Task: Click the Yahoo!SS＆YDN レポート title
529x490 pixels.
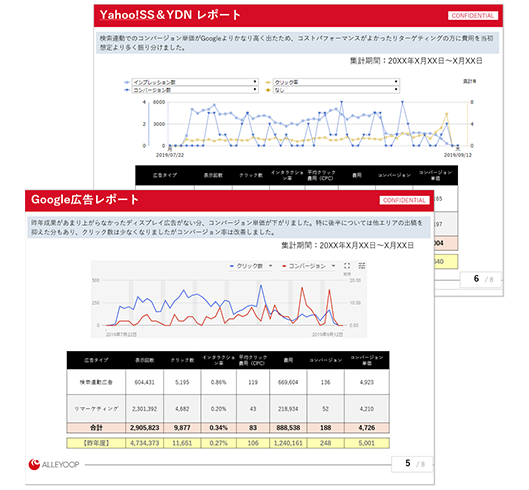Action: tap(170, 15)
